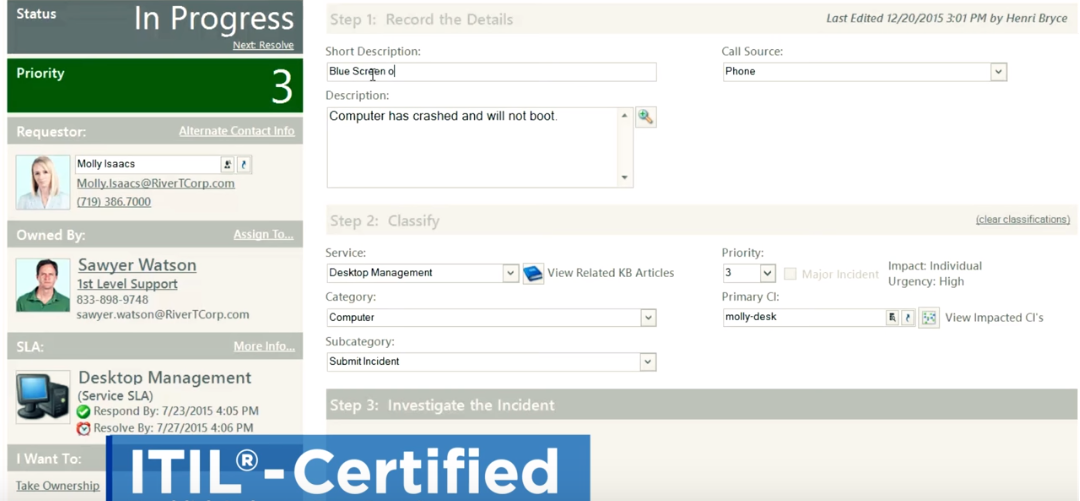Click the alarm clock Resolve By icon
The width and height of the screenshot is (1080, 501).
tap(83, 429)
